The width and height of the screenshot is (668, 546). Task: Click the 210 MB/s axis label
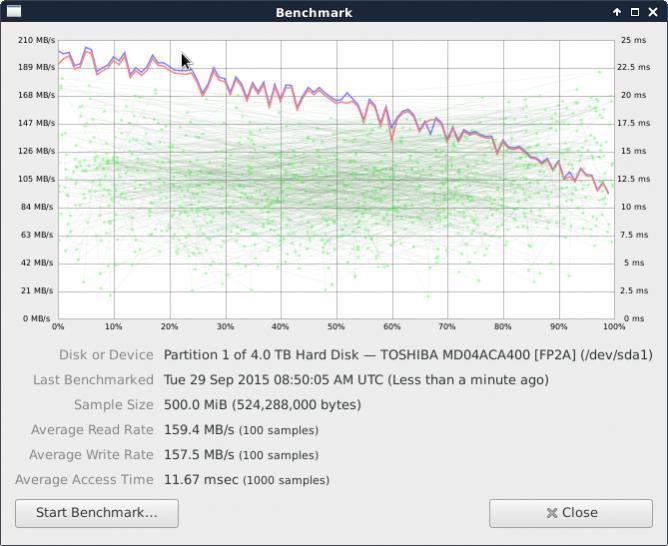(37, 40)
